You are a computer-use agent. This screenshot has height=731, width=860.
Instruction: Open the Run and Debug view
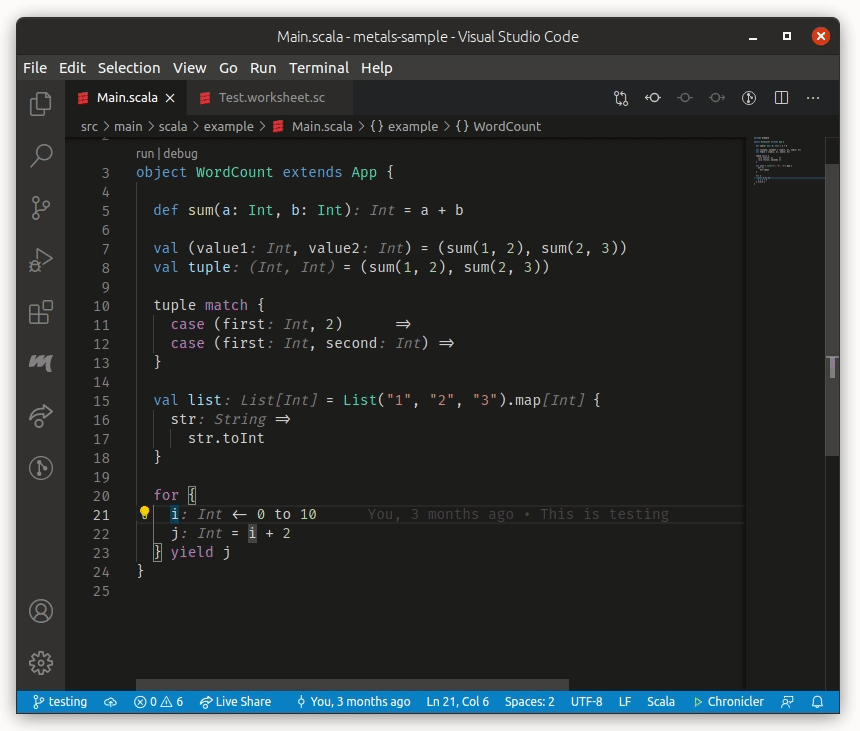41,260
